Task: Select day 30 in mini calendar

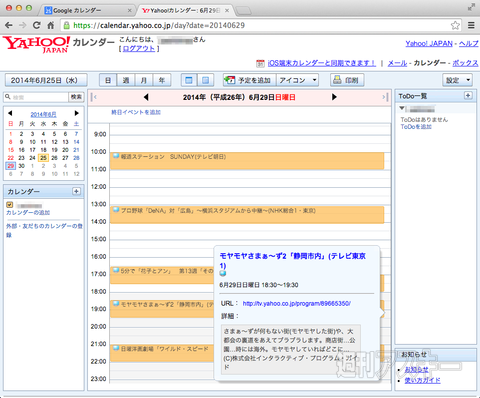Action: click(x=22, y=166)
